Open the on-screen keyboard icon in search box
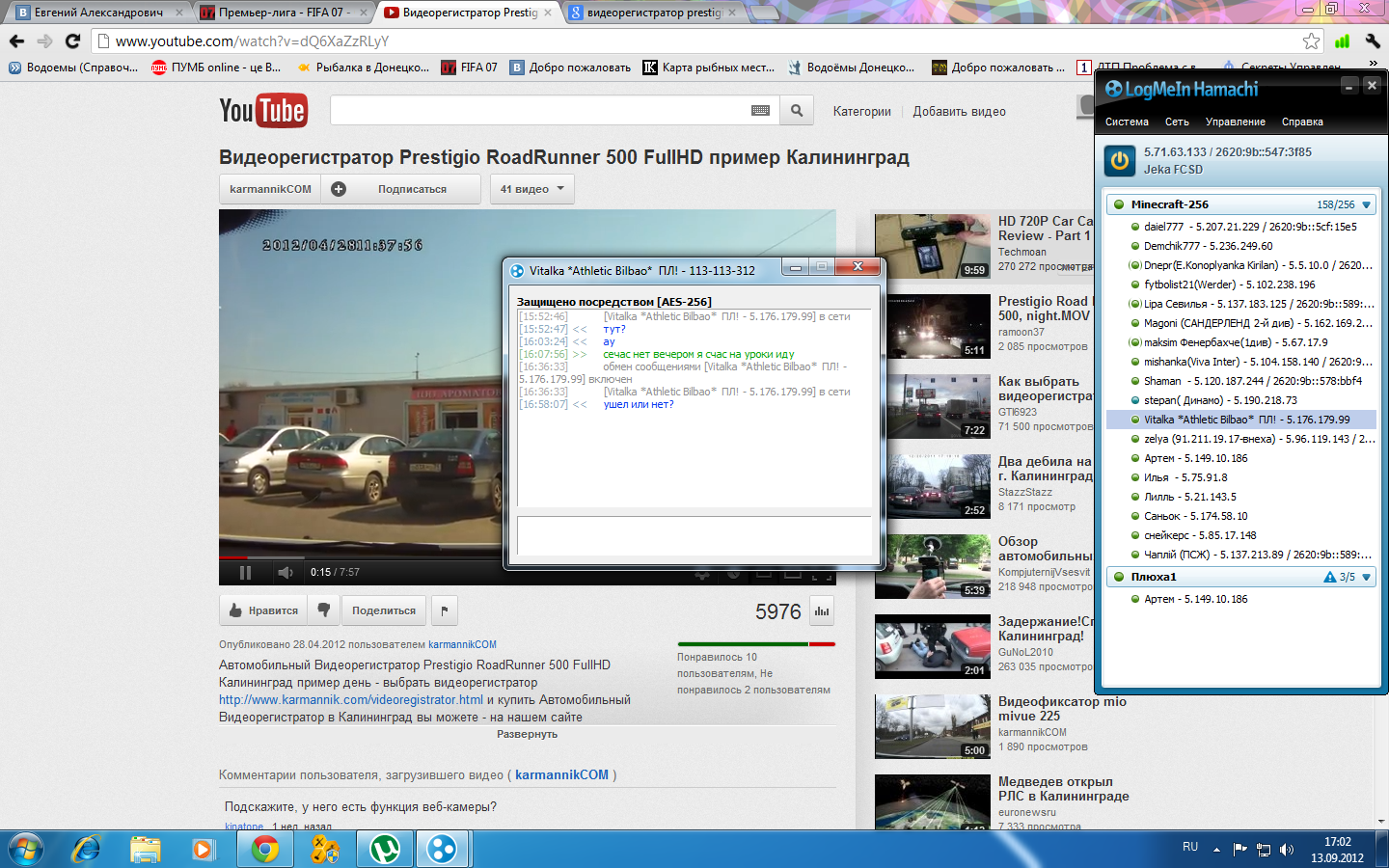The width and height of the screenshot is (1389, 868). pyautogui.click(x=760, y=111)
